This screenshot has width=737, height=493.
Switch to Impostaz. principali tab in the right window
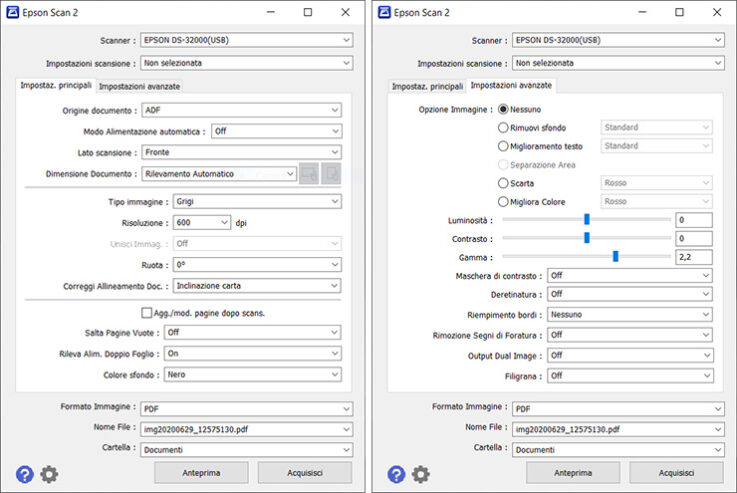(427, 86)
